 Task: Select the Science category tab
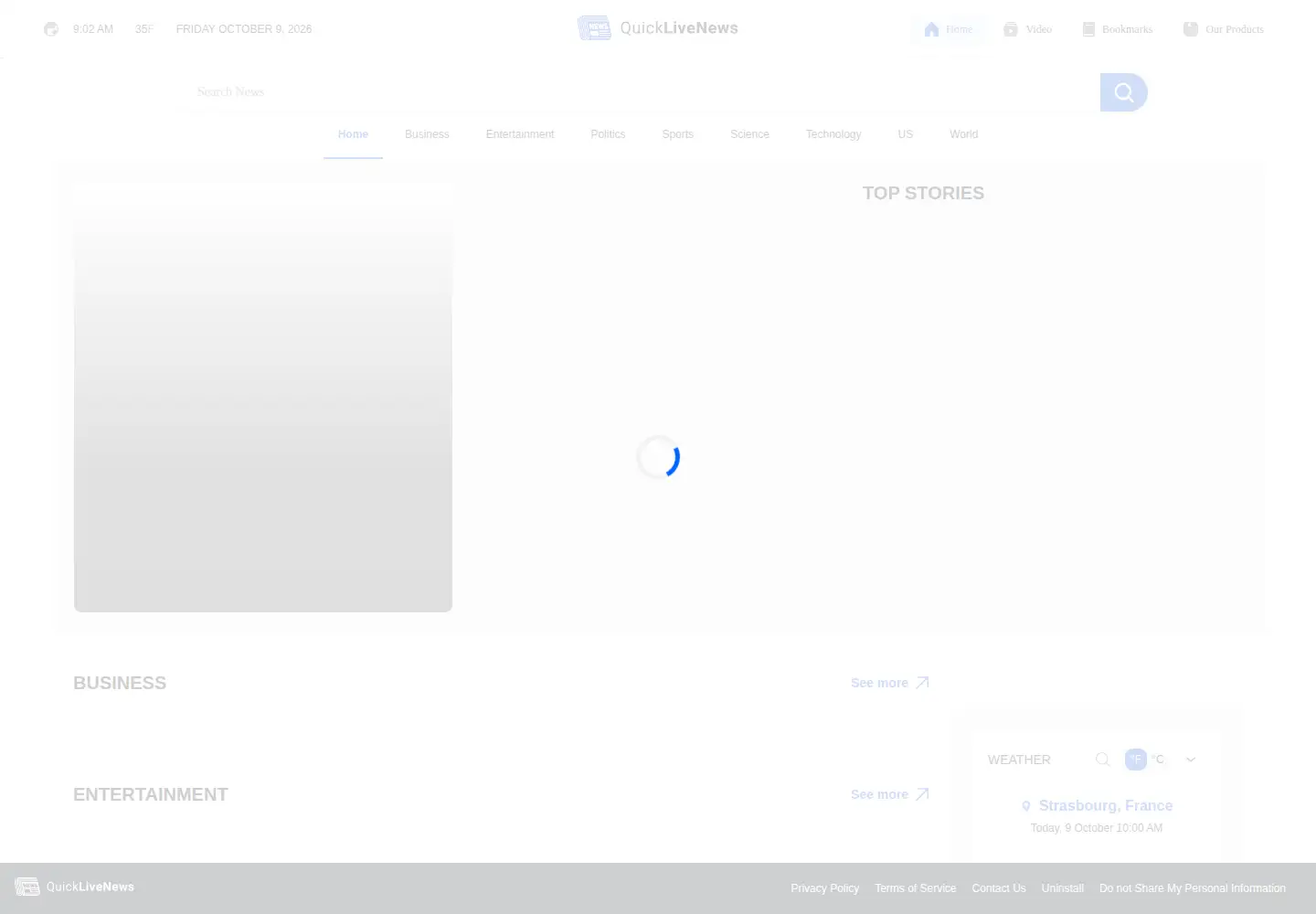[749, 134]
